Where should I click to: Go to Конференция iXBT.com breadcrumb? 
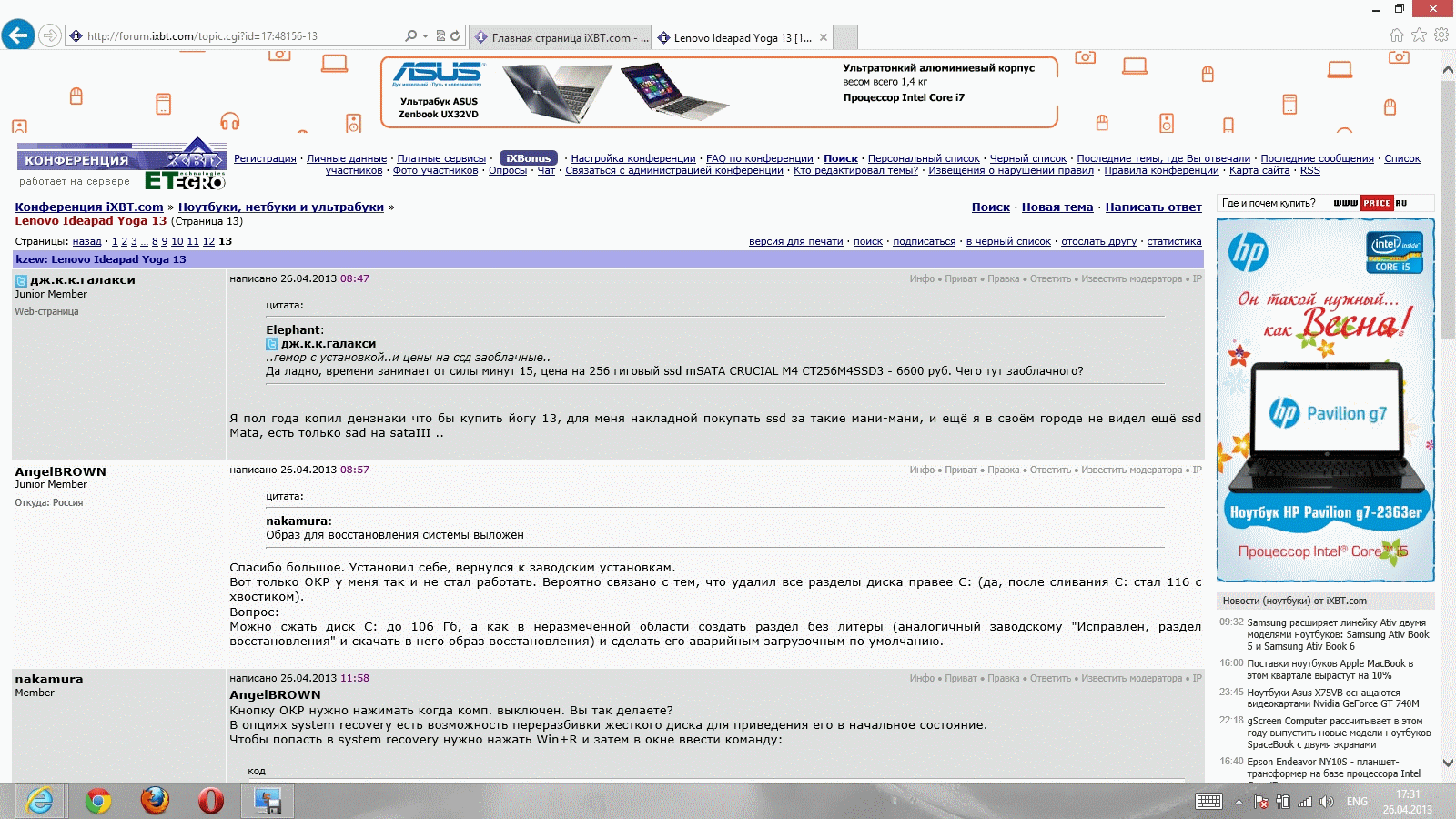89,207
